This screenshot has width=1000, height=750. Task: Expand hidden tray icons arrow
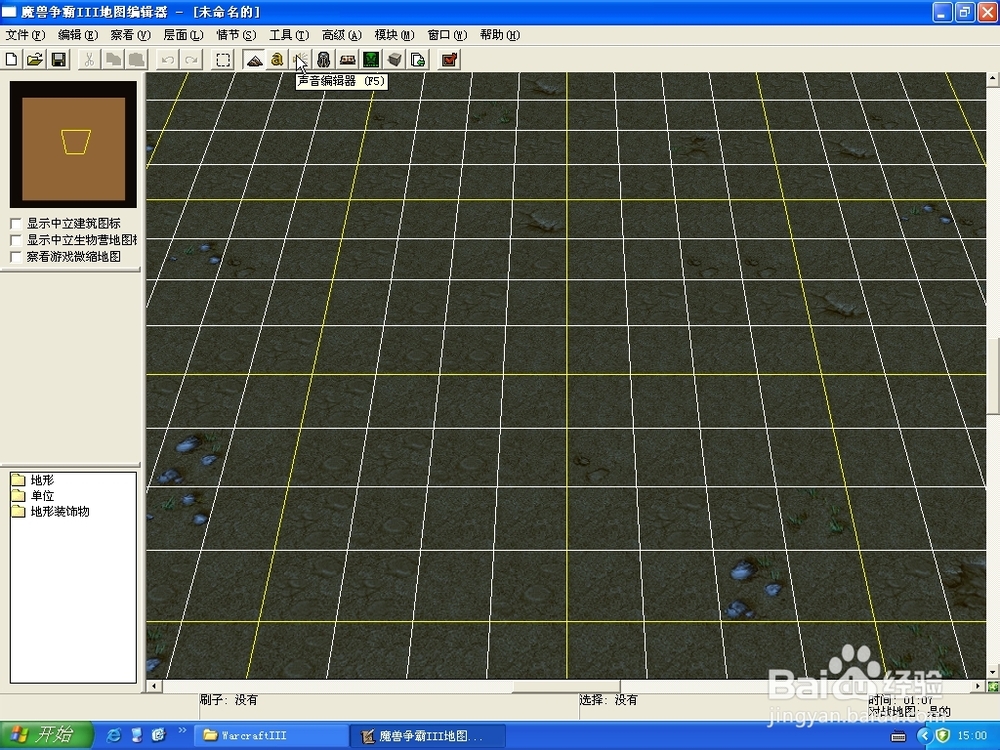point(924,736)
